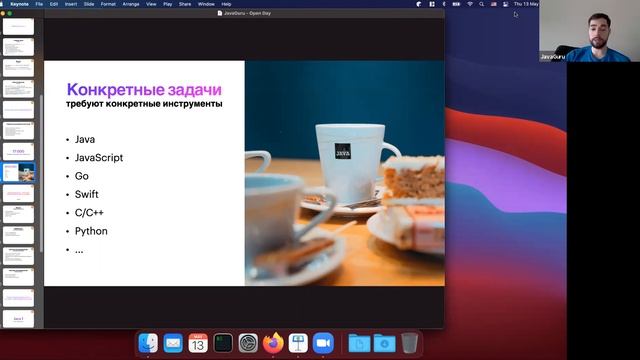Click the Wi-Fi status icon in menu bar
Image resolution: width=640 pixels, height=360 pixels.
pos(470,4)
